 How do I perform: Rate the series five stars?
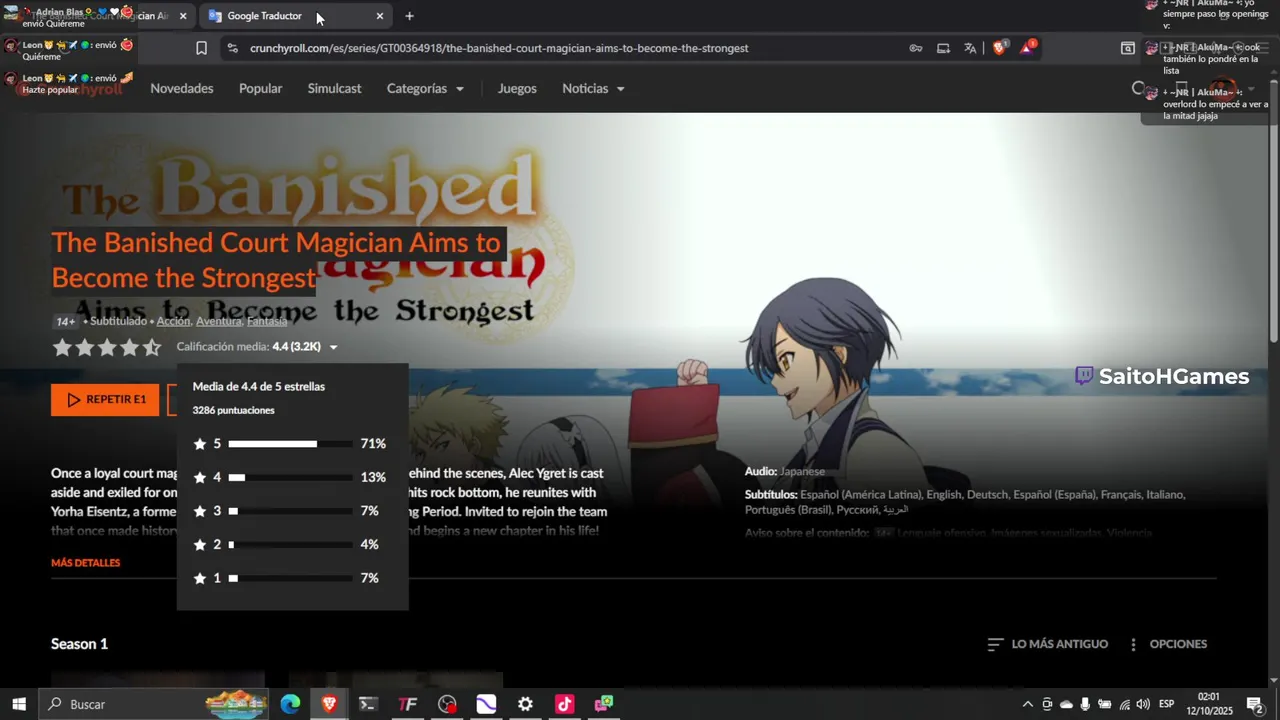pyautogui.click(x=151, y=347)
